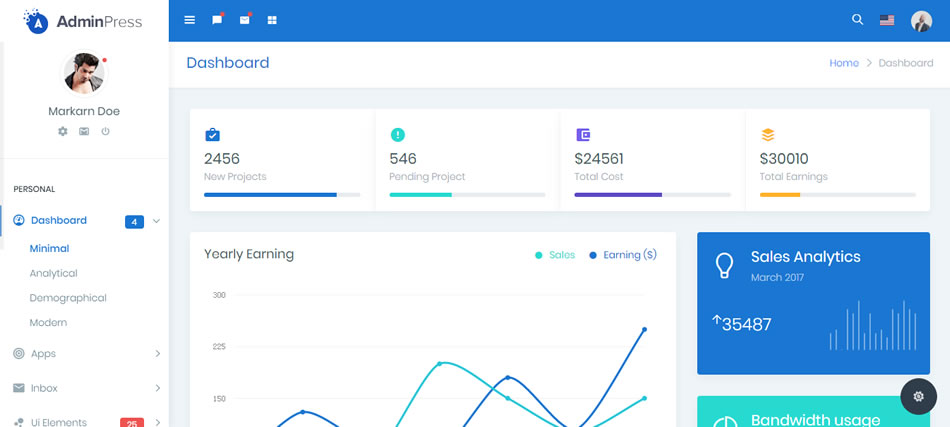The width and height of the screenshot is (950, 427).
Task: Click the Dashboard page title
Action: tap(228, 63)
